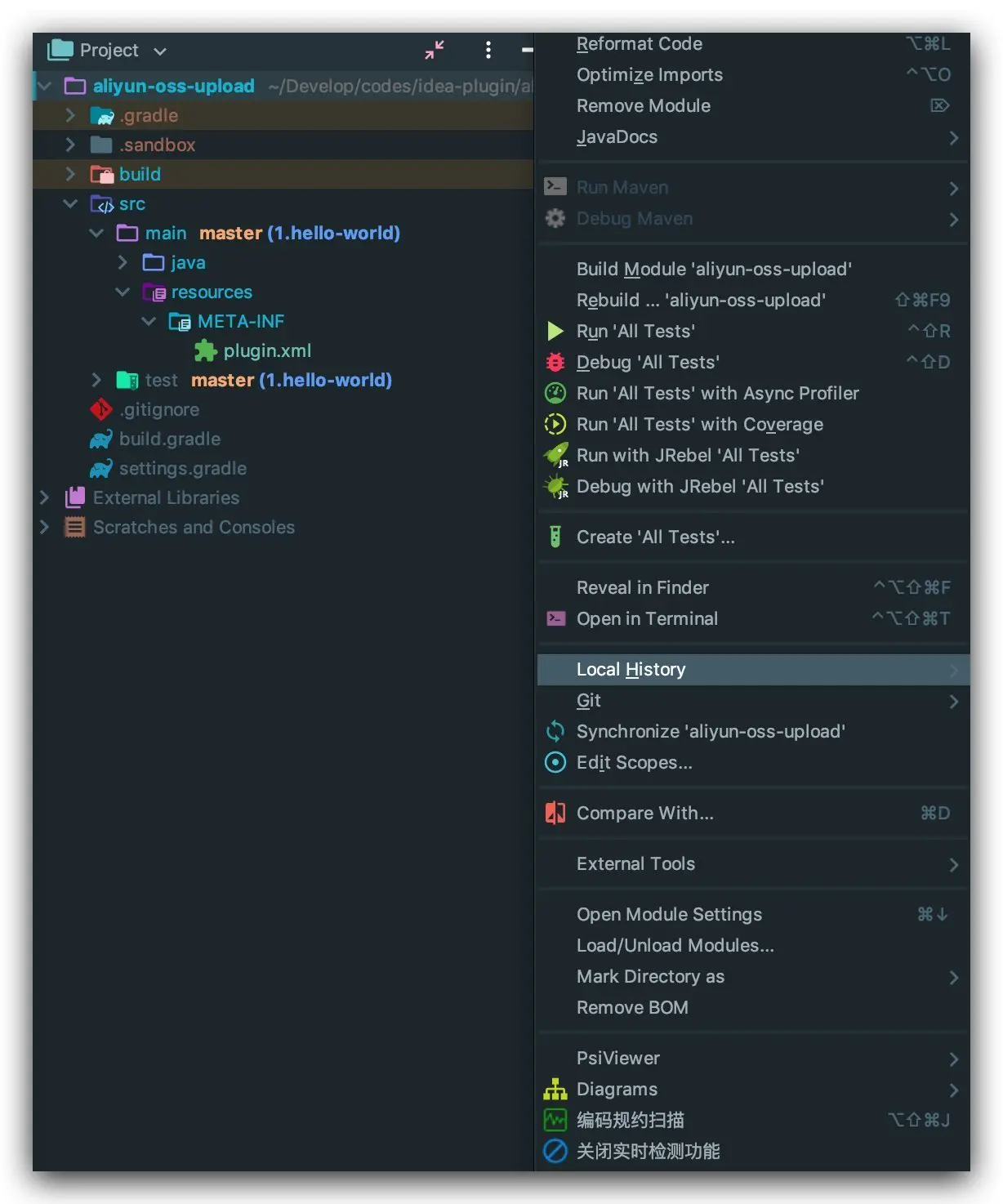Screen dimensions: 1003x1204
Task: Click the red Debug 'All Tests' bug icon
Action: pyautogui.click(x=555, y=362)
